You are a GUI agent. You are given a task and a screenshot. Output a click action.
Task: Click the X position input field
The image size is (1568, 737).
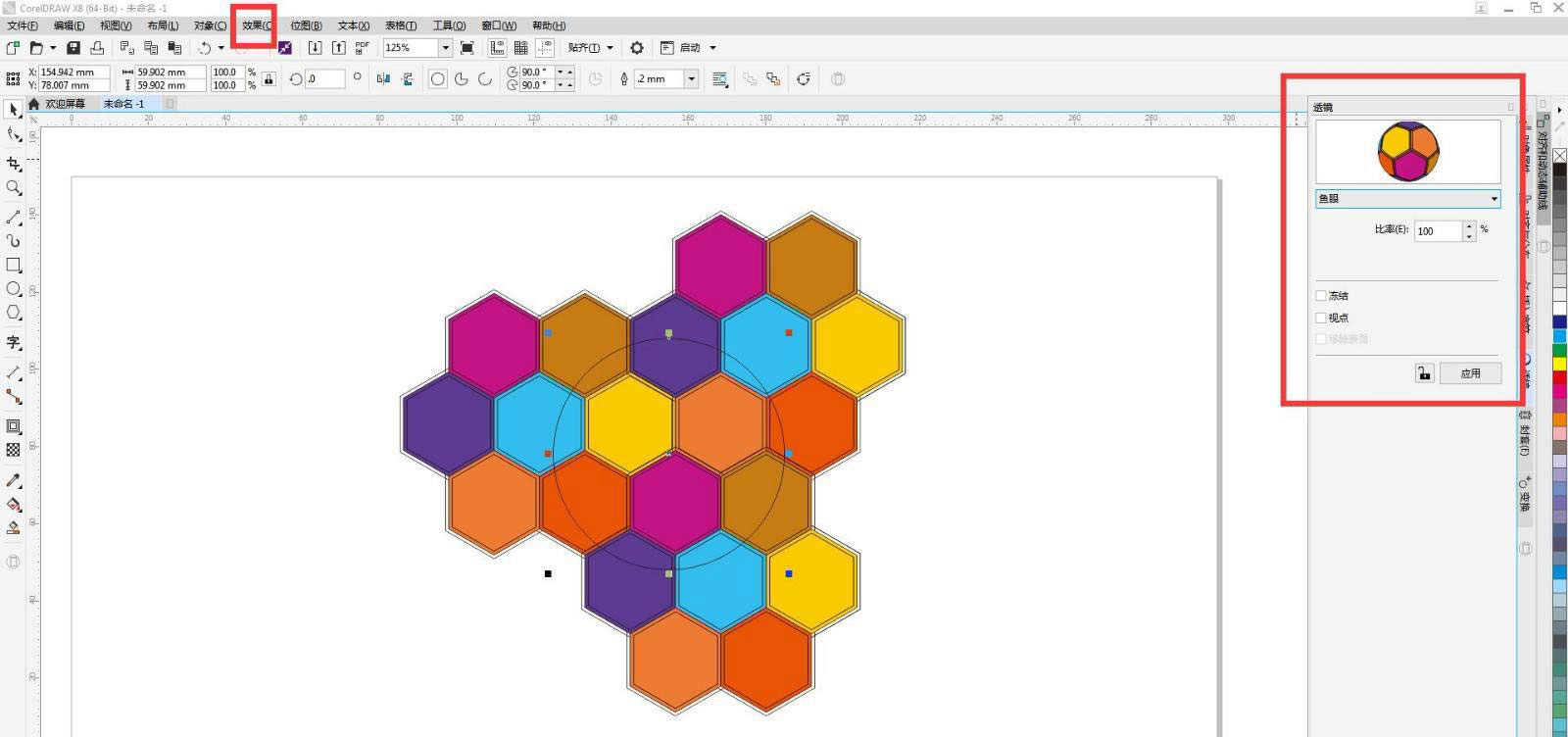click(73, 72)
